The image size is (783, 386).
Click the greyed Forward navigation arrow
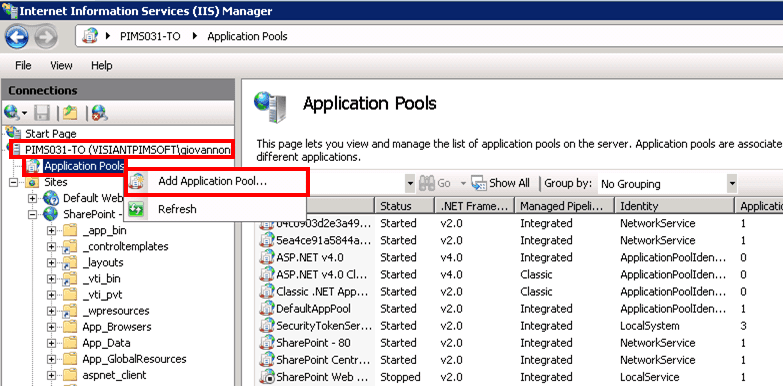pyautogui.click(x=46, y=36)
